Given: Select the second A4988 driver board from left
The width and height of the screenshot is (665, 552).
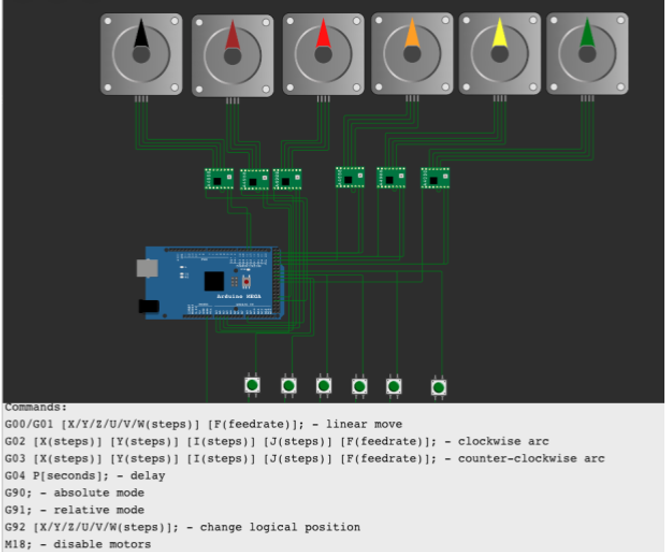Looking at the screenshot, I should pos(254,180).
